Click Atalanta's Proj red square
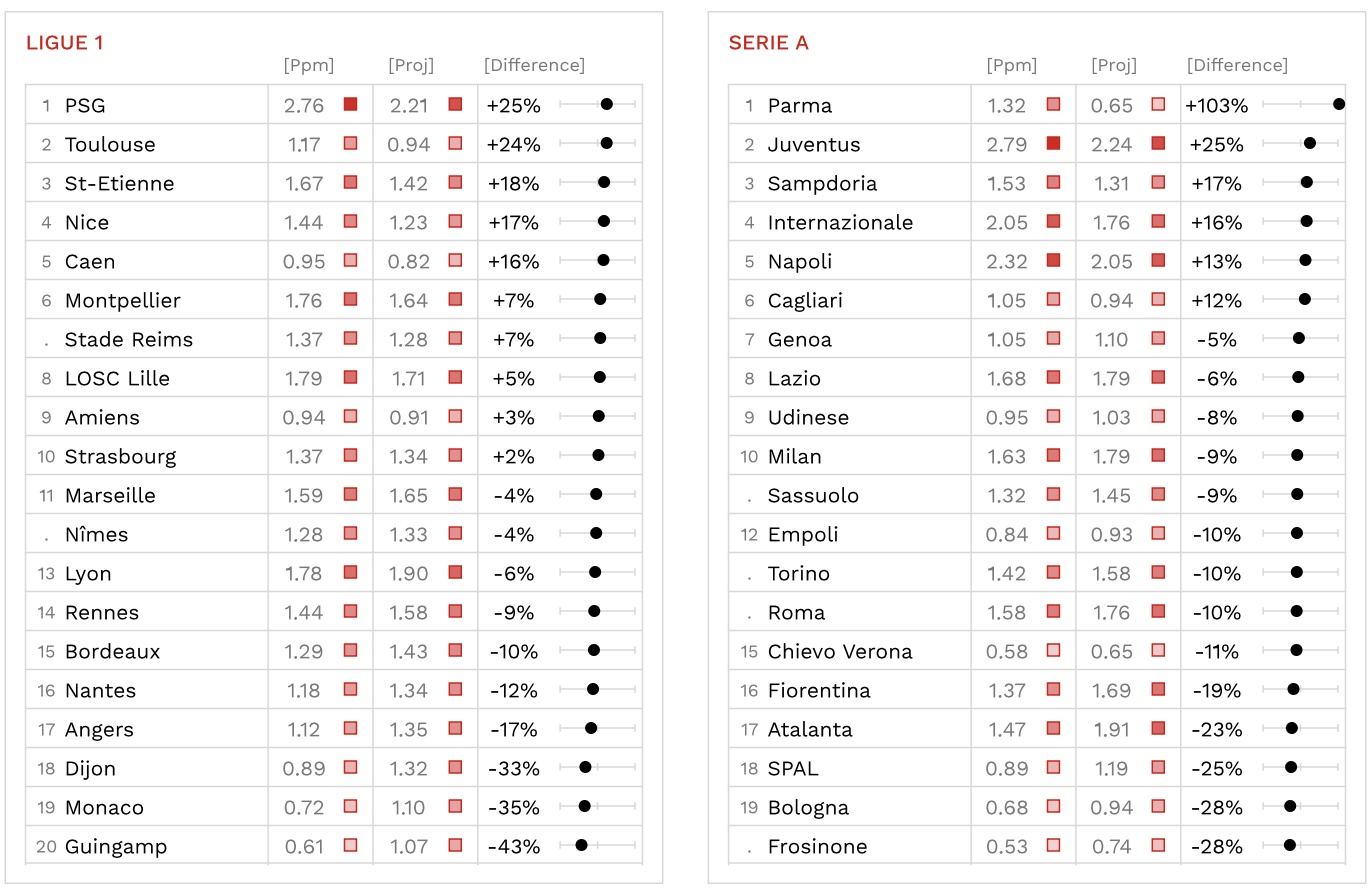Viewport: 1372px width, 892px height. [x=1158, y=728]
